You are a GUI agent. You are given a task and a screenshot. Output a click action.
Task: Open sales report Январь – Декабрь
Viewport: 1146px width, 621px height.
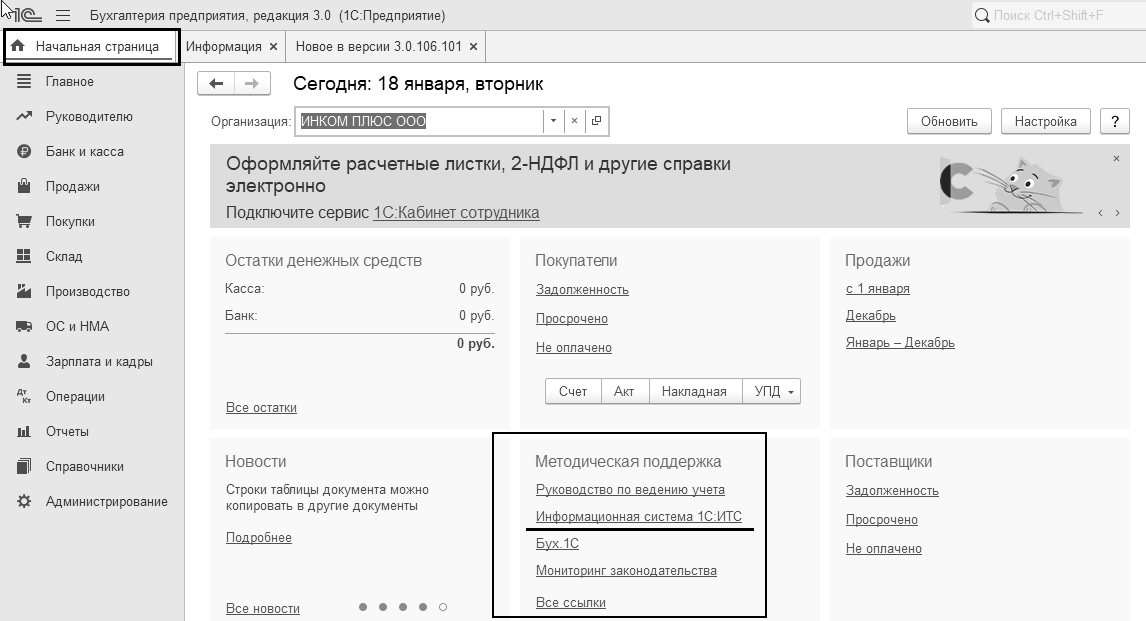click(900, 343)
